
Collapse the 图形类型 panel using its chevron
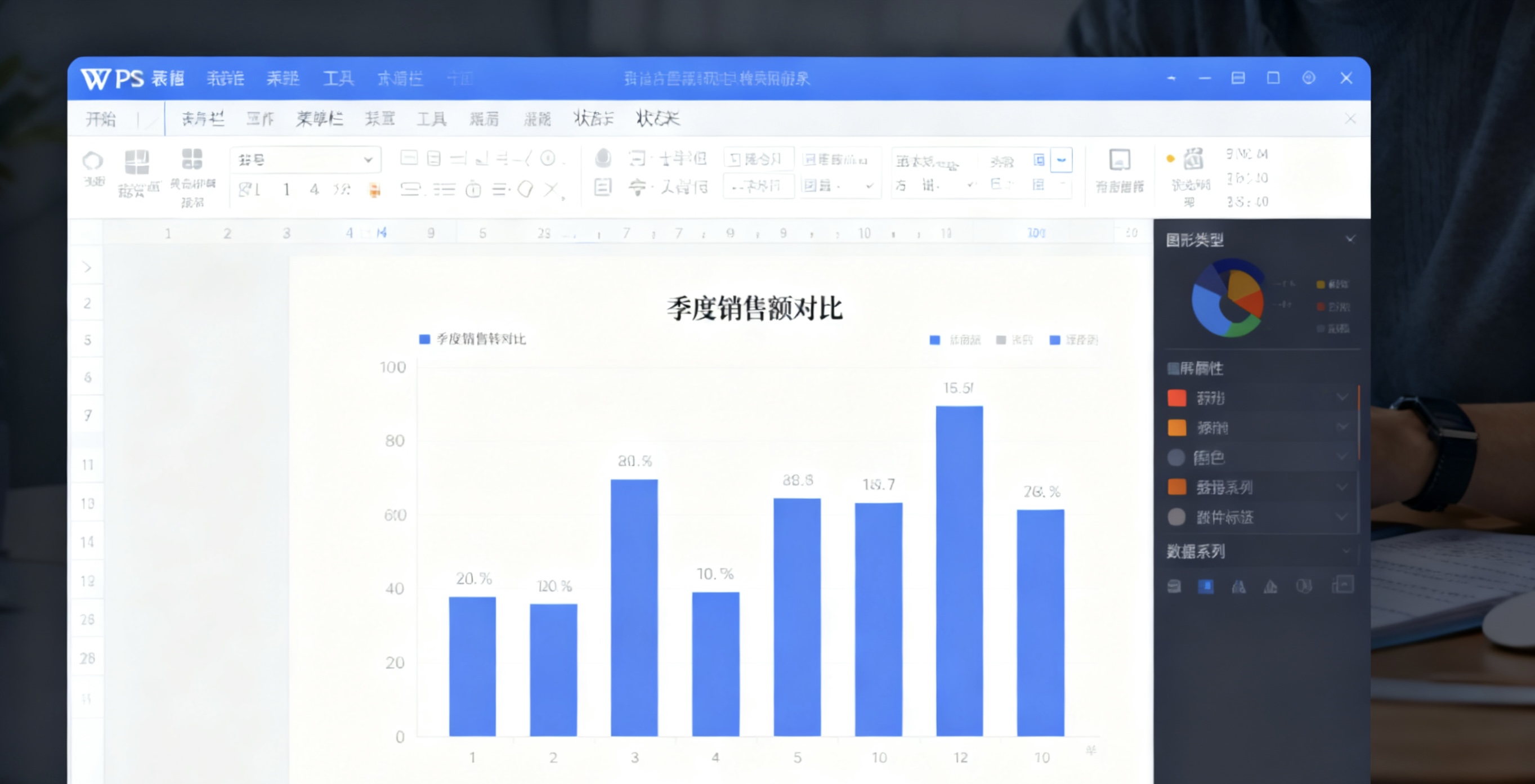[x=1350, y=238]
